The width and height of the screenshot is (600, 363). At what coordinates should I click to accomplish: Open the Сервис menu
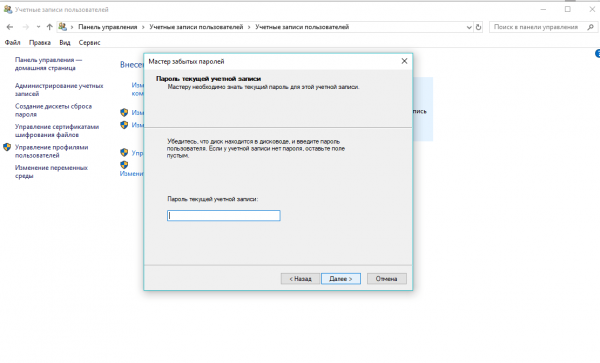90,42
